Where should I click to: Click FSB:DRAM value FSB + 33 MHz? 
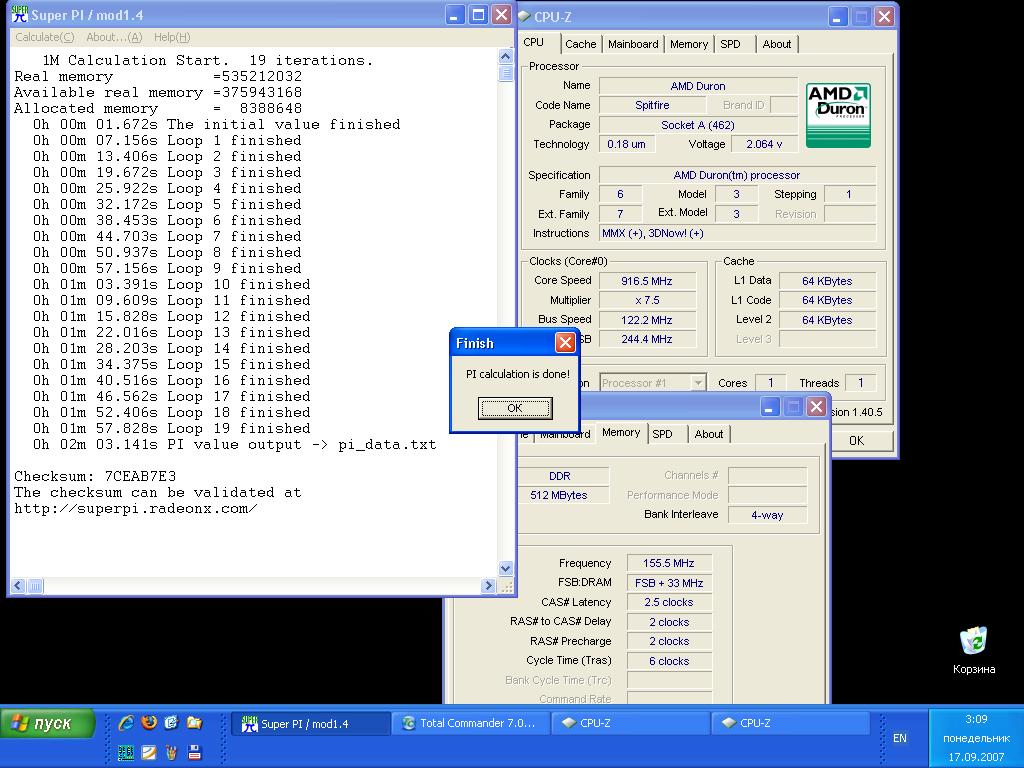(669, 583)
